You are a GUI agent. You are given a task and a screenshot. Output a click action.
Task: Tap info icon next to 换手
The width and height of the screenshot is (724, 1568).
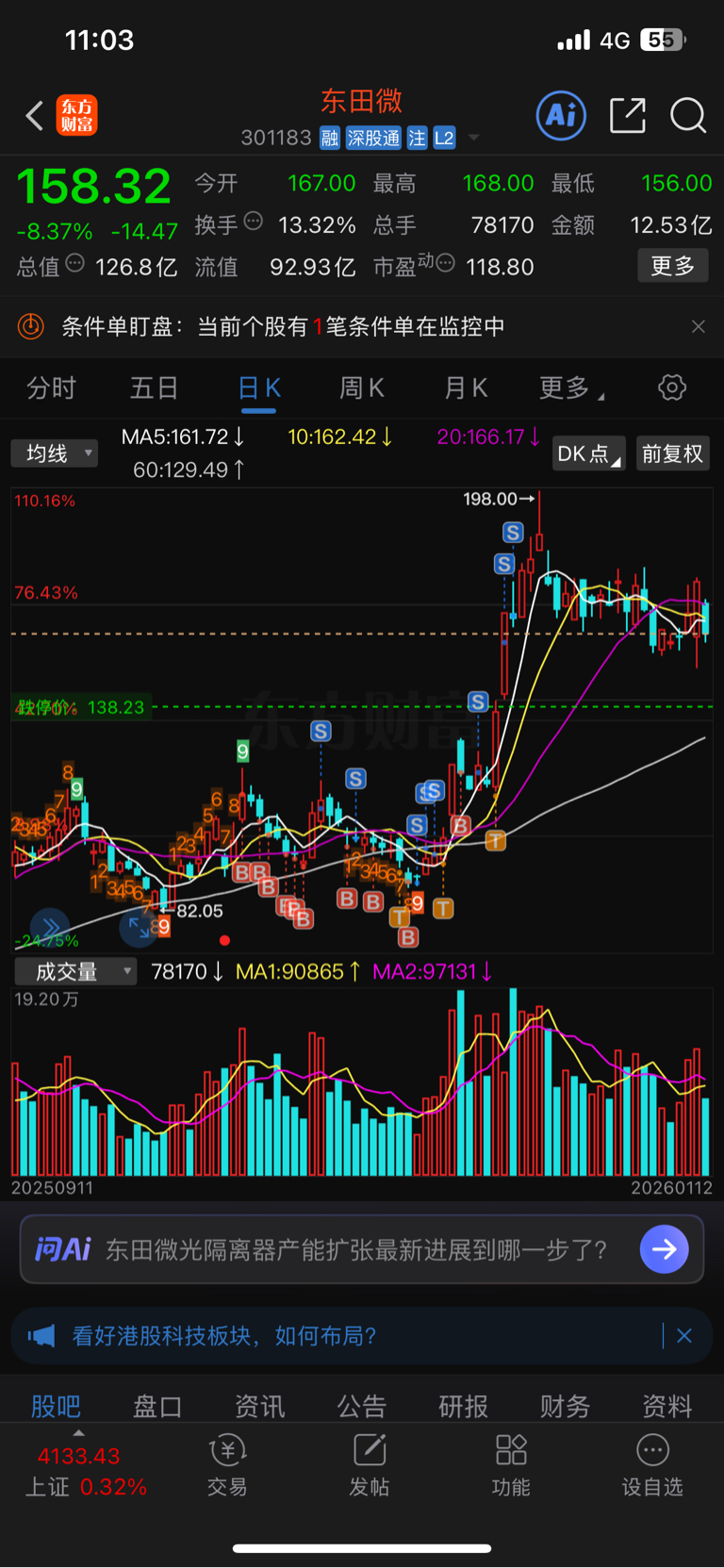(253, 222)
